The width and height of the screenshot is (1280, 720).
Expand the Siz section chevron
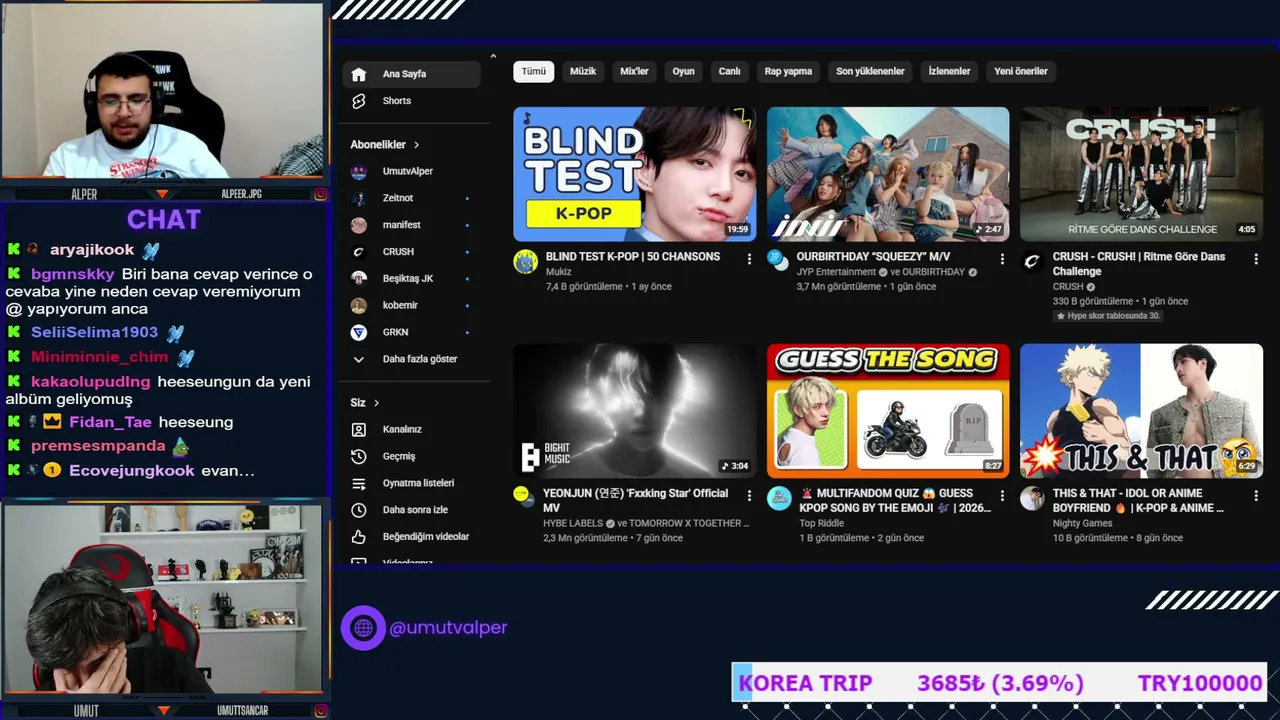pyautogui.click(x=376, y=403)
